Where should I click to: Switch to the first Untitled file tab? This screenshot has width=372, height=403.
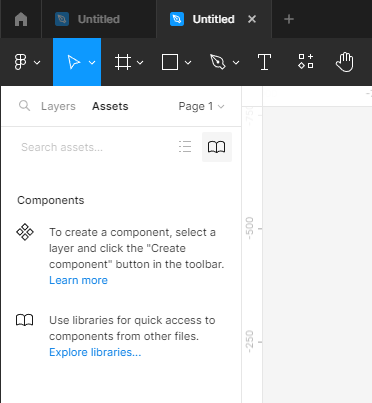coord(99,19)
